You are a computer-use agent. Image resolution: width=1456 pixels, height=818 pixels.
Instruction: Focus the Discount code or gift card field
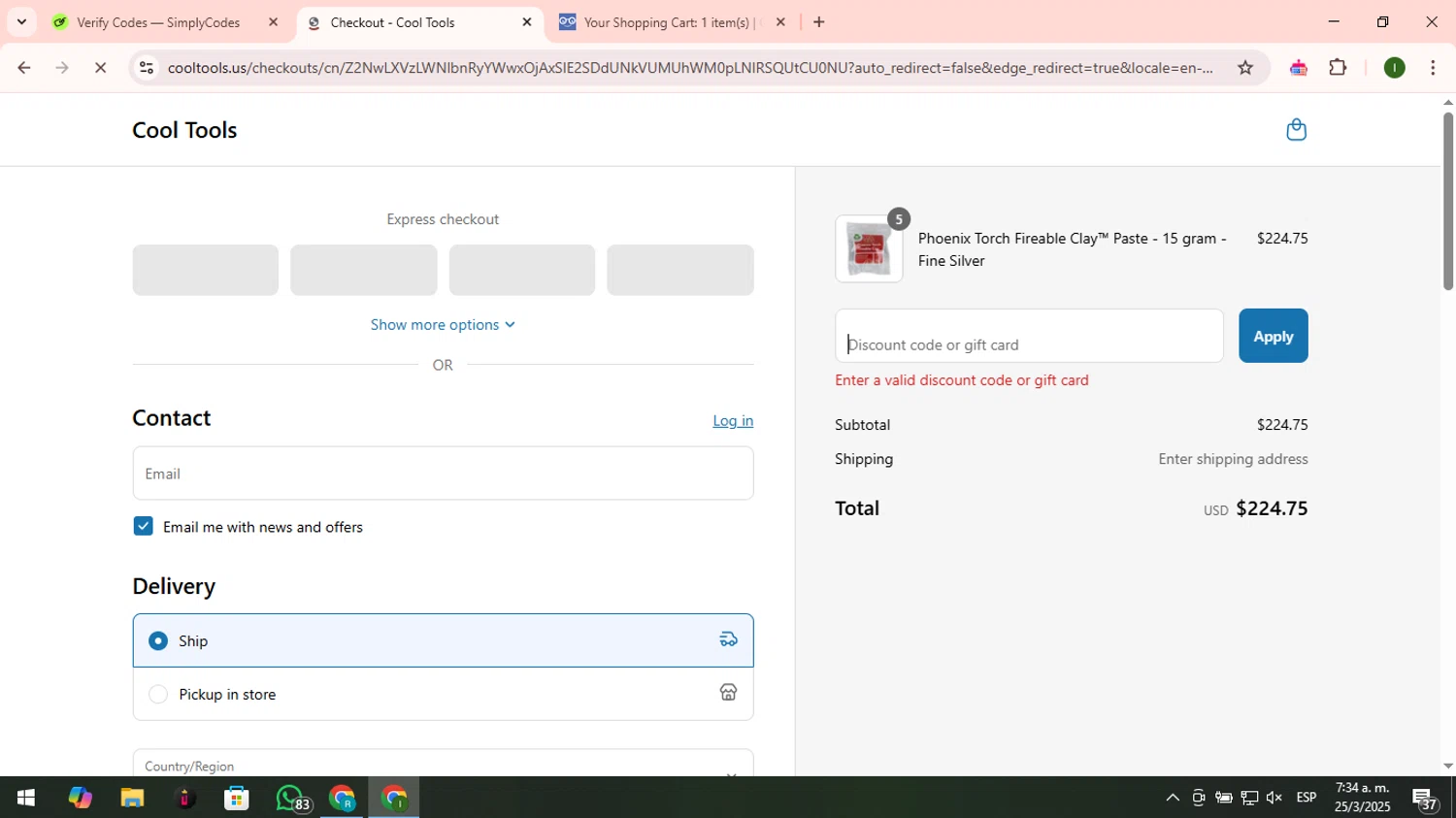click(1029, 336)
